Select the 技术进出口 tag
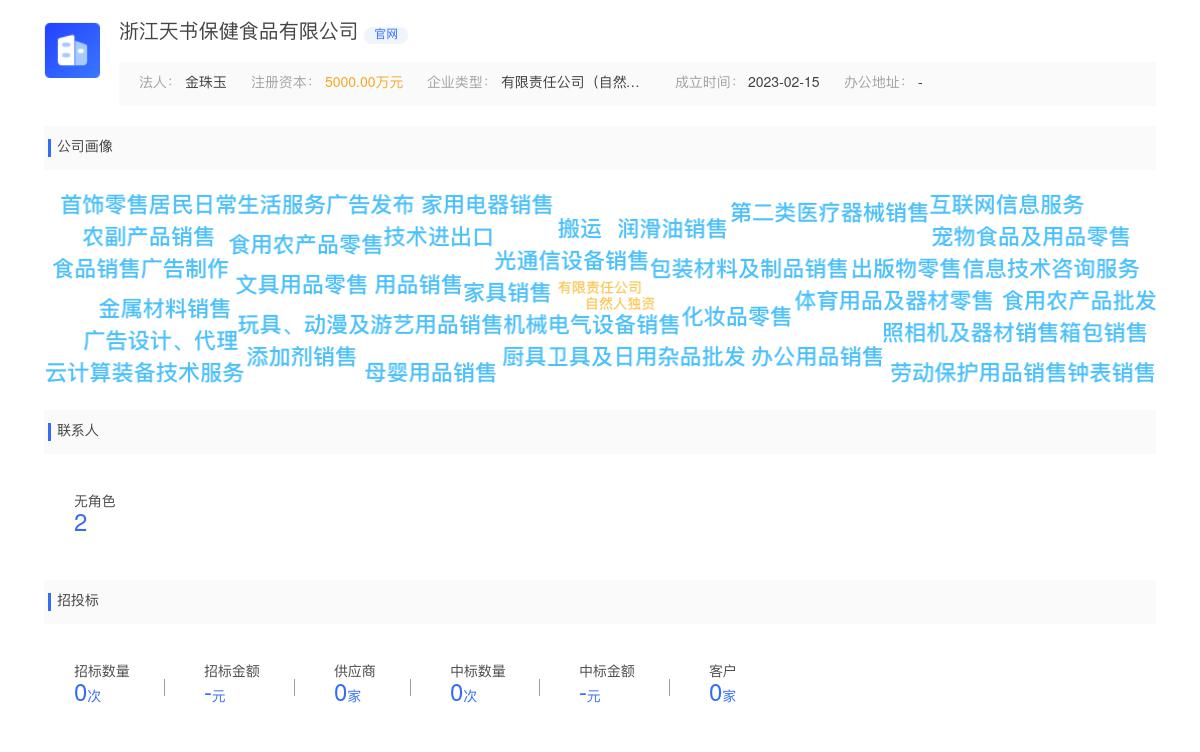1200x752 pixels. pos(439,237)
